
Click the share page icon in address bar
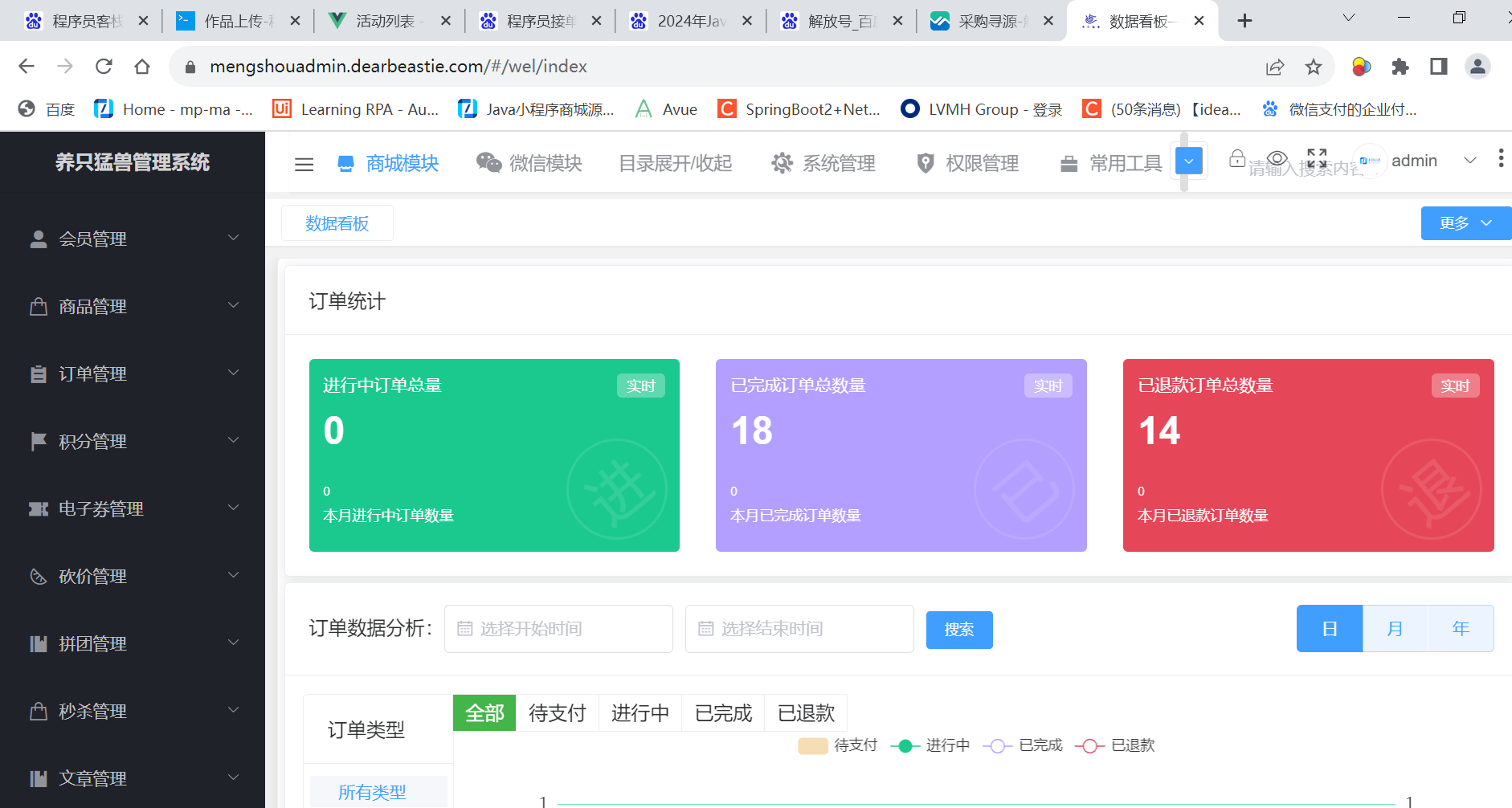pyautogui.click(x=1275, y=67)
